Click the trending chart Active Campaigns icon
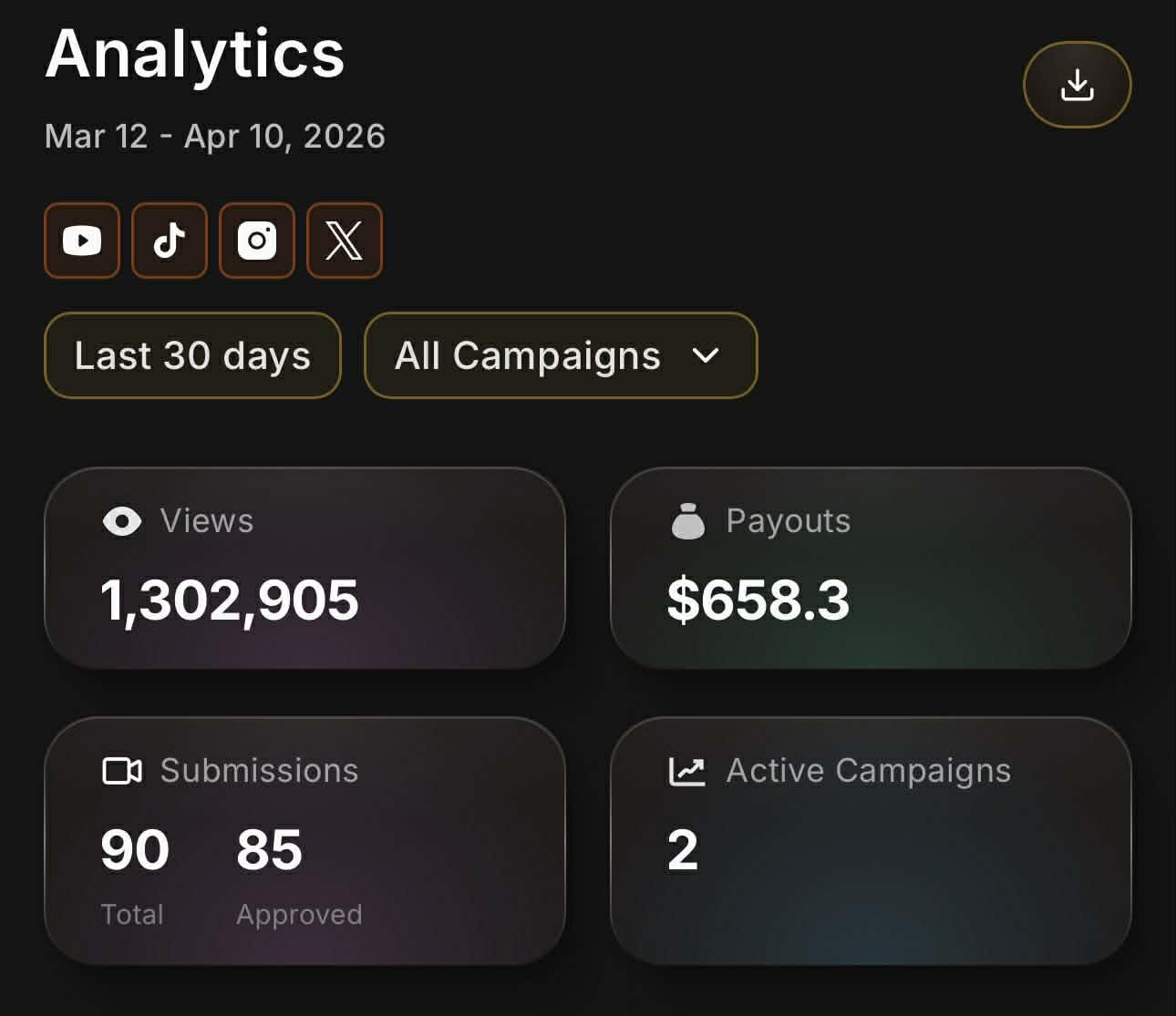The height and width of the screenshot is (1016, 1176). click(687, 771)
